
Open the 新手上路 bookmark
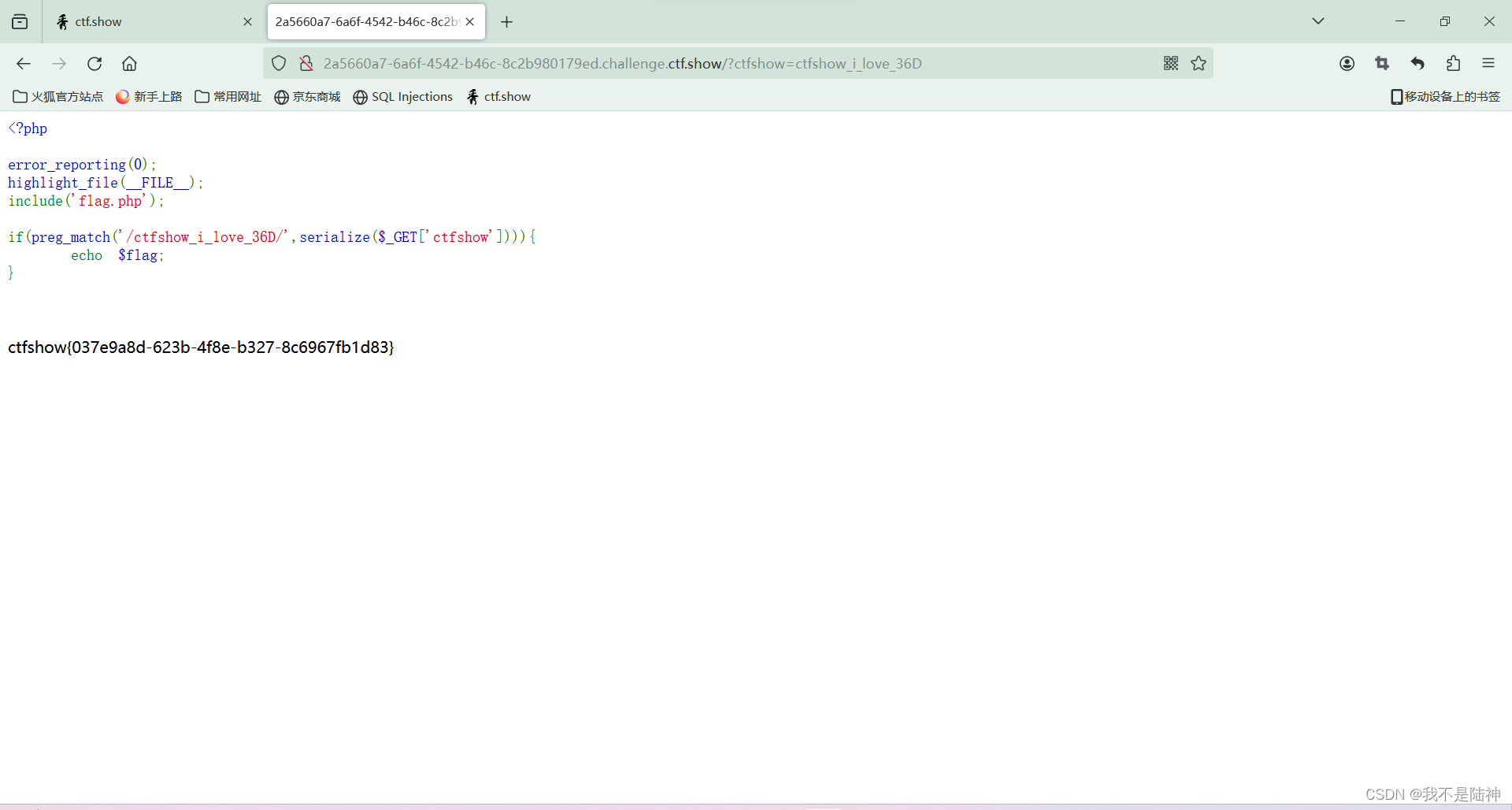tap(149, 97)
